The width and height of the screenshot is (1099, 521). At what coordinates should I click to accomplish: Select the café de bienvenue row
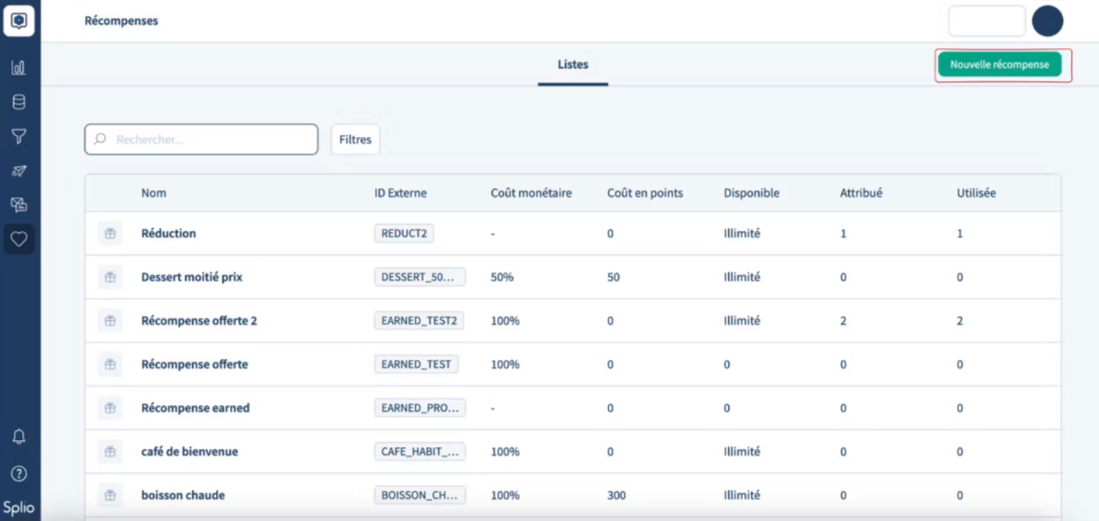tap(190, 452)
